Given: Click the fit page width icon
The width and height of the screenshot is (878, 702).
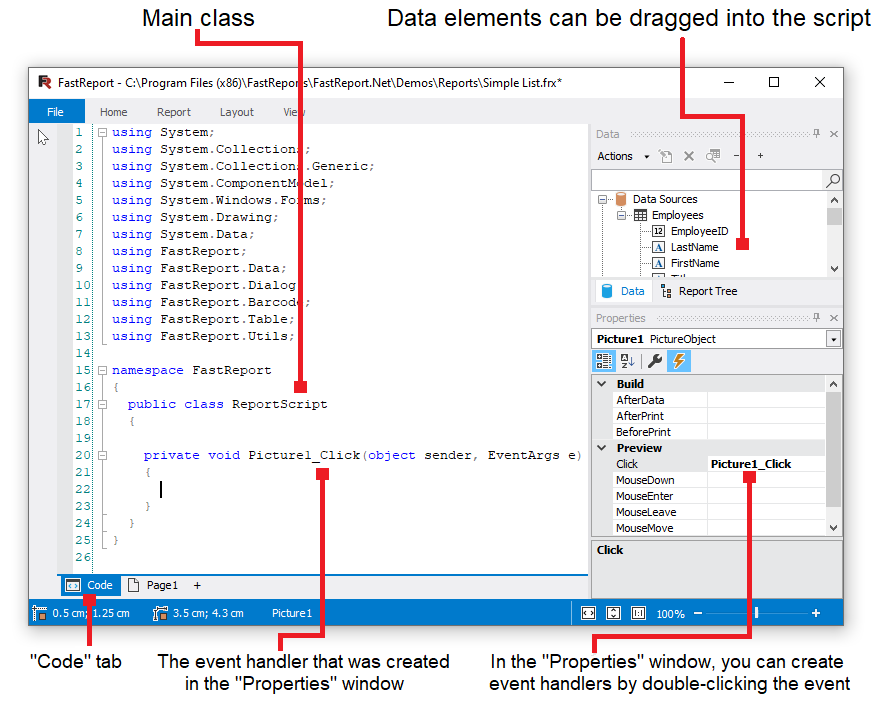Looking at the screenshot, I should (589, 613).
